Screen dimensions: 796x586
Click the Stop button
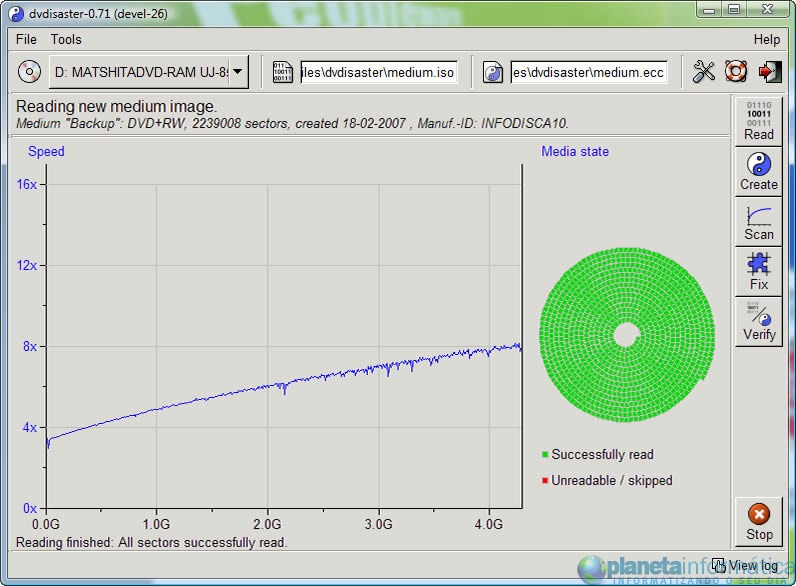(759, 522)
